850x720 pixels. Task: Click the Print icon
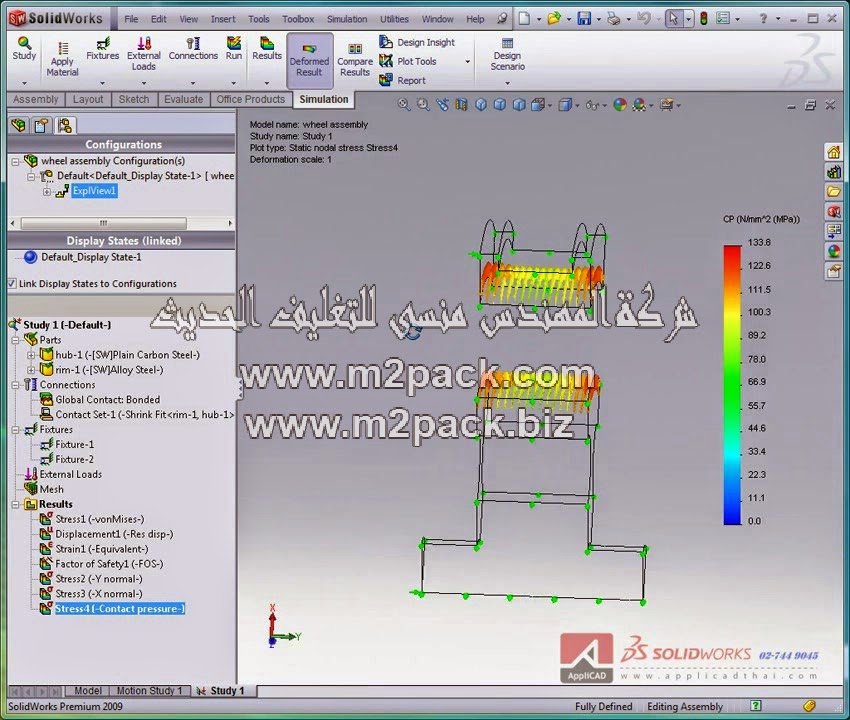tap(614, 18)
